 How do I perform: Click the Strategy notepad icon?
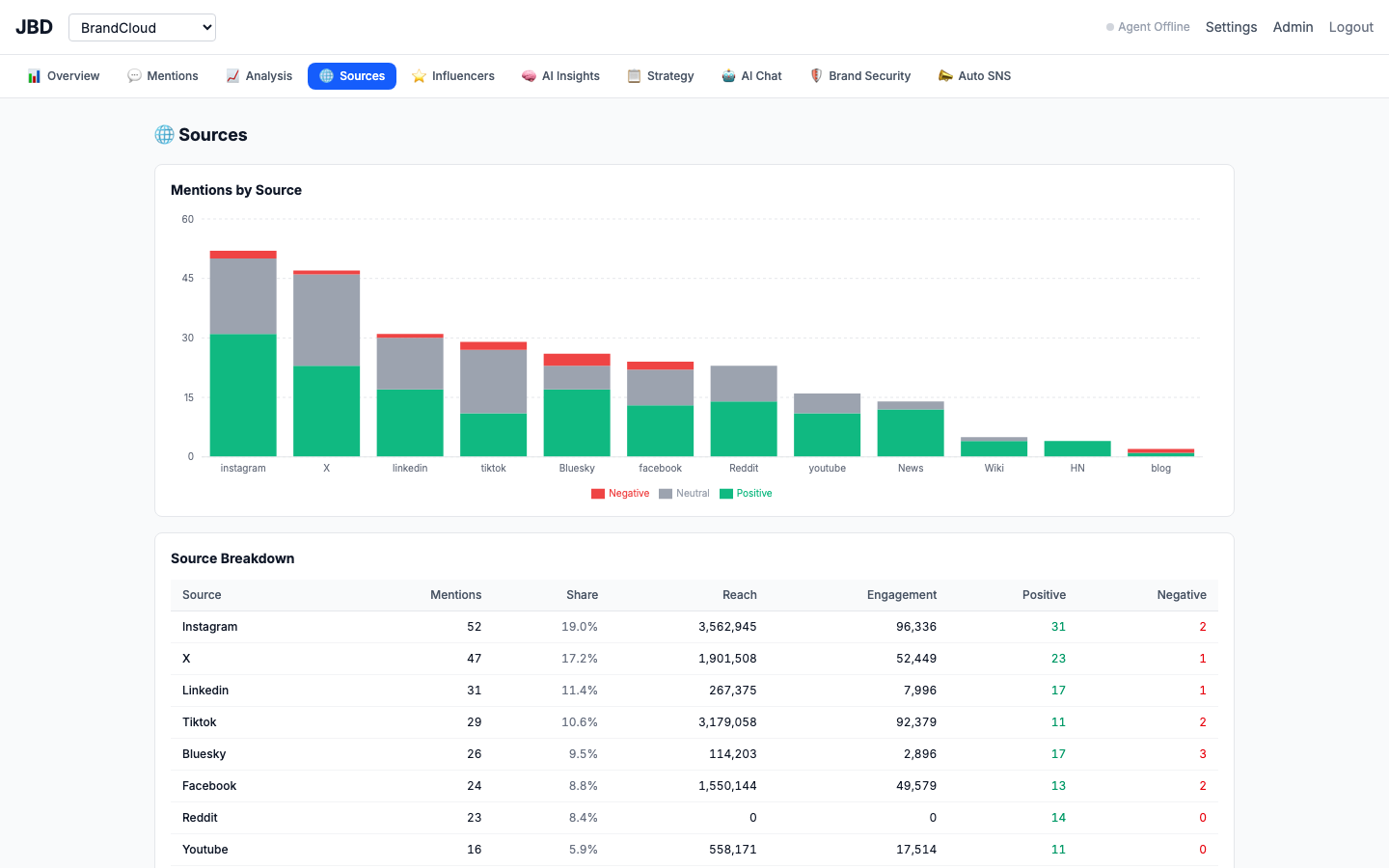634,76
